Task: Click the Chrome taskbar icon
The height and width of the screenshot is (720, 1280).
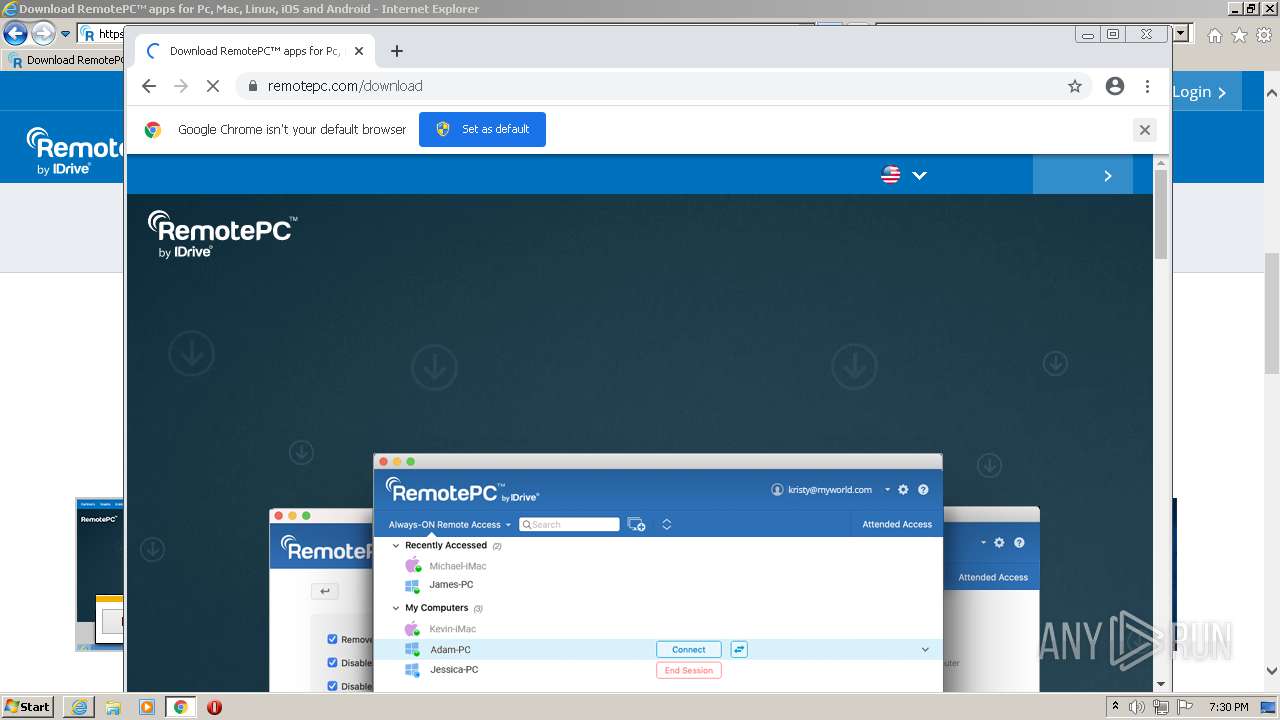Action: coord(180,707)
